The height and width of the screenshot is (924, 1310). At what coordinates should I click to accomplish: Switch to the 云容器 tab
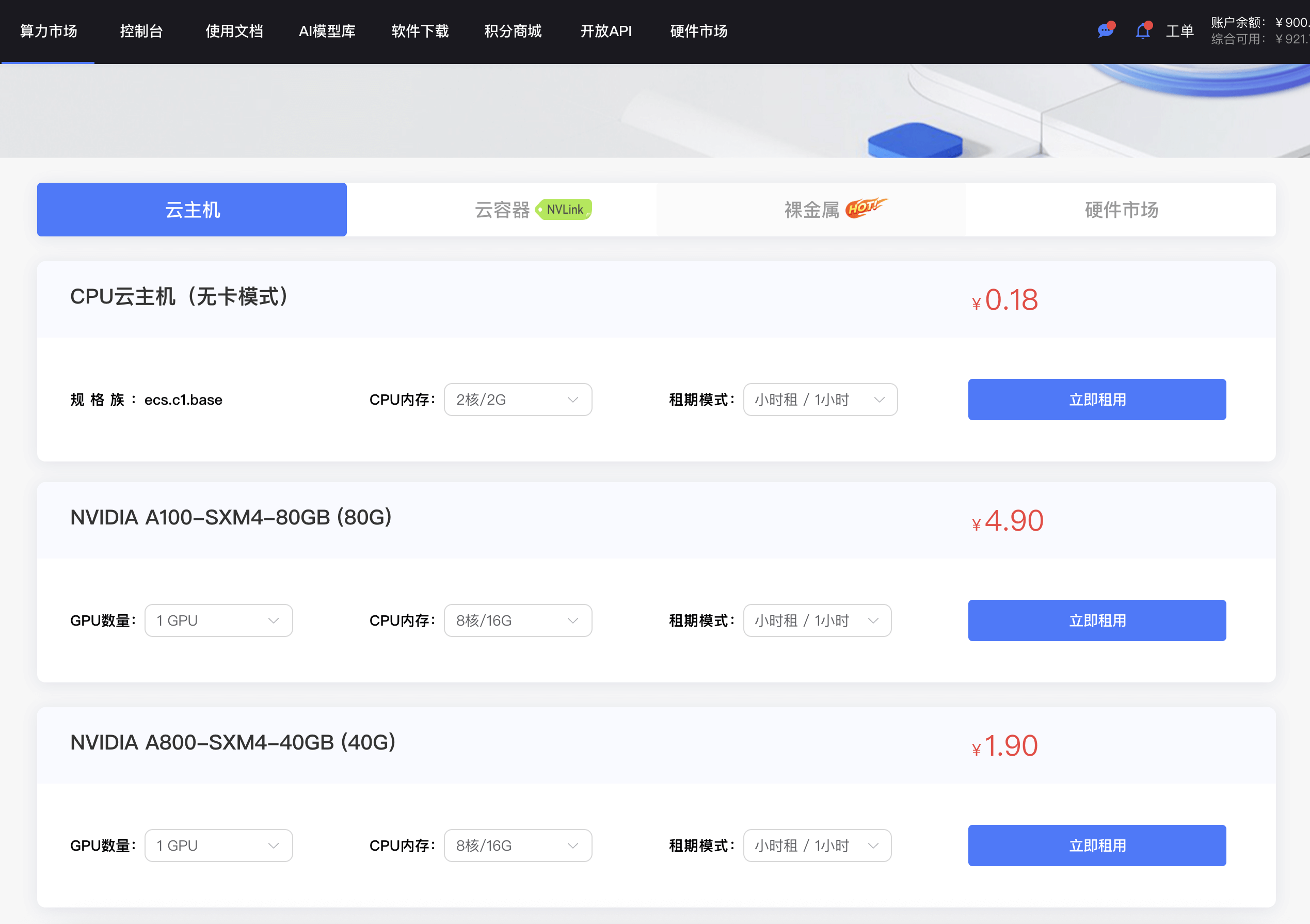tap(502, 210)
